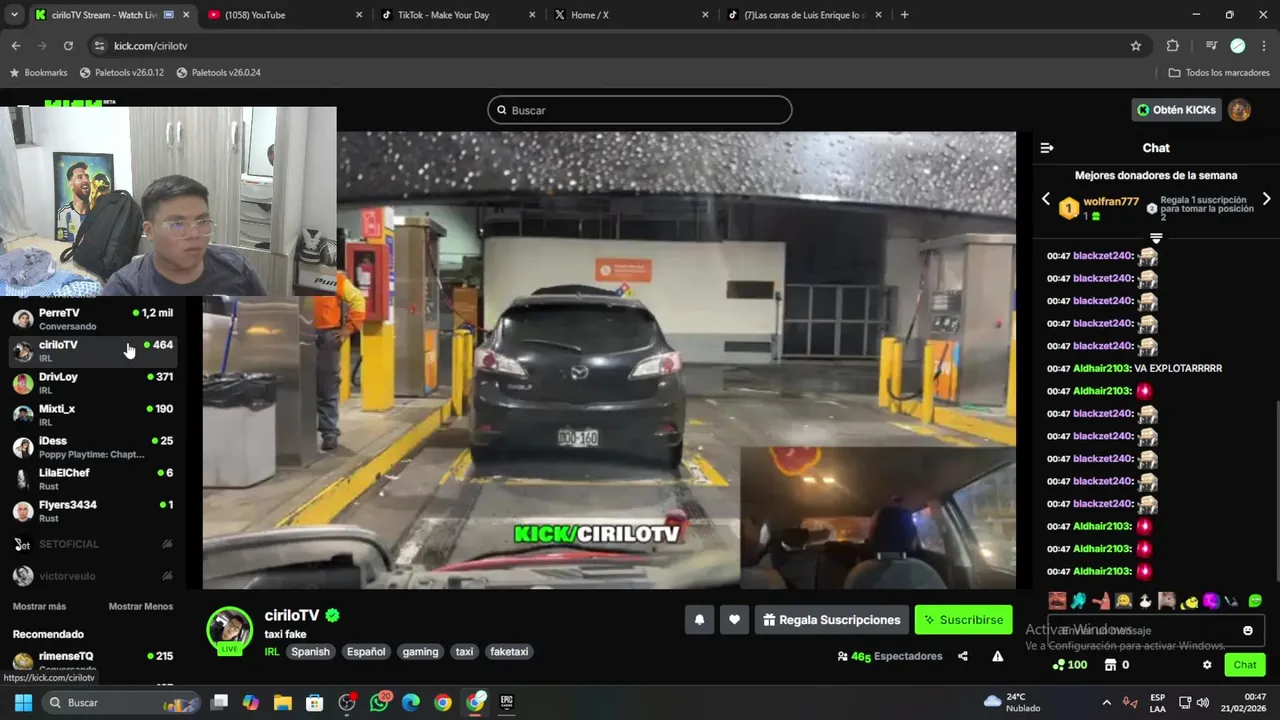This screenshot has height=720, width=1280.
Task: Open new browser tab
Action: [904, 15]
